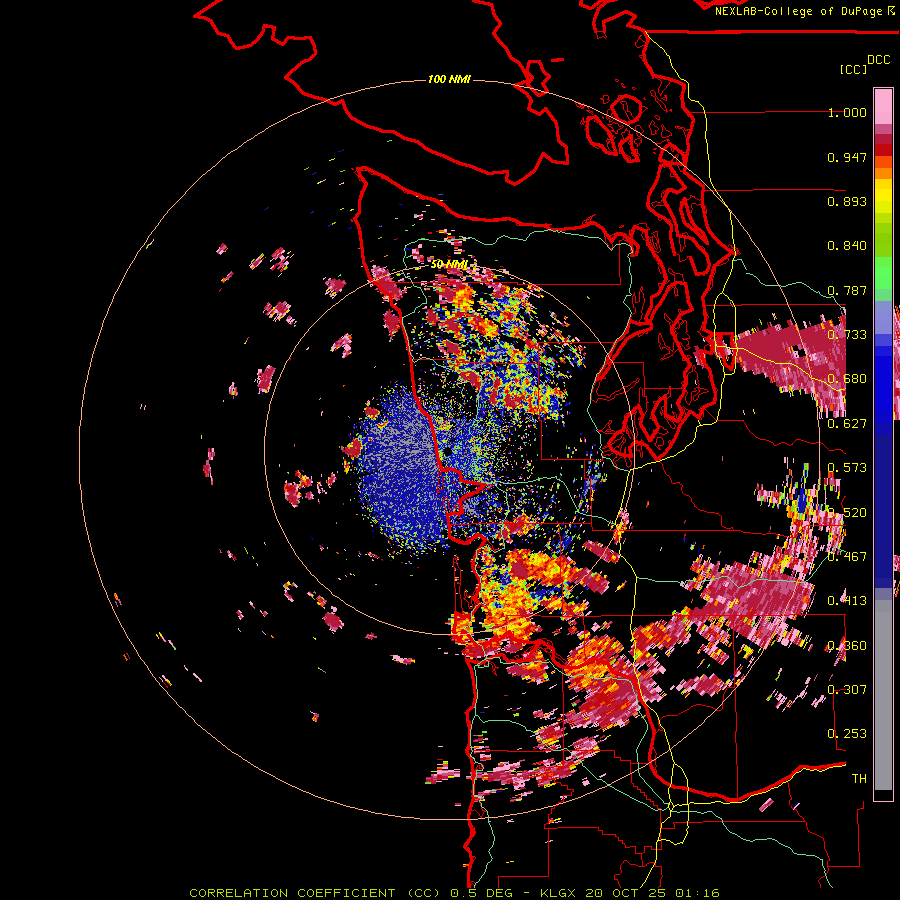Click the black radar site dot at center

tap(448, 452)
